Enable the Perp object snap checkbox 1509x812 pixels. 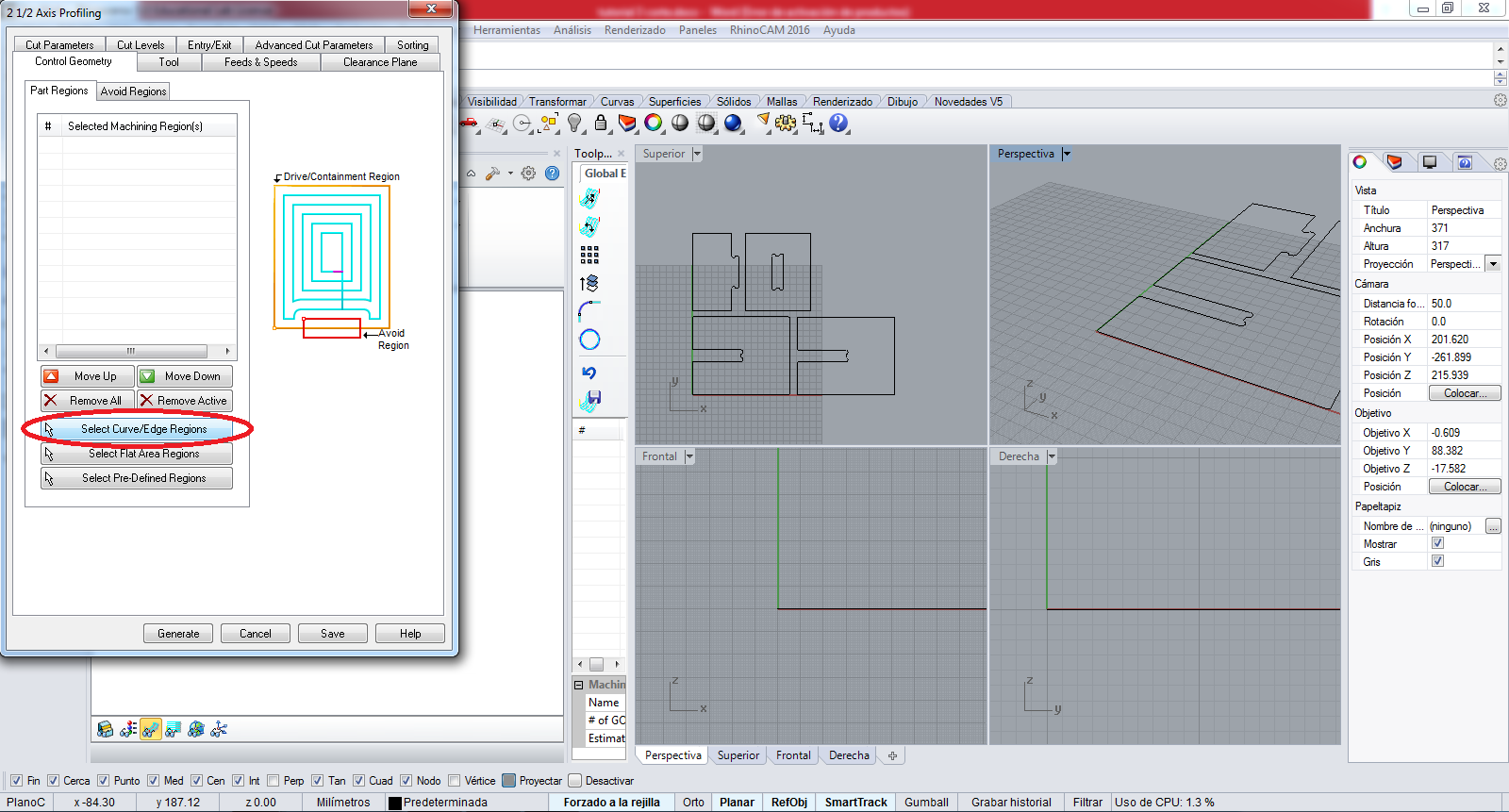coord(274,781)
